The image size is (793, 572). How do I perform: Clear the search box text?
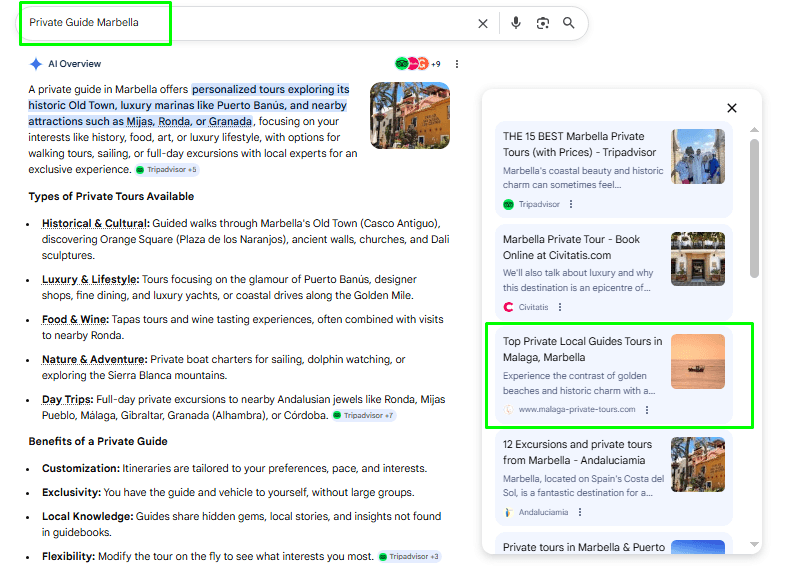coord(483,23)
